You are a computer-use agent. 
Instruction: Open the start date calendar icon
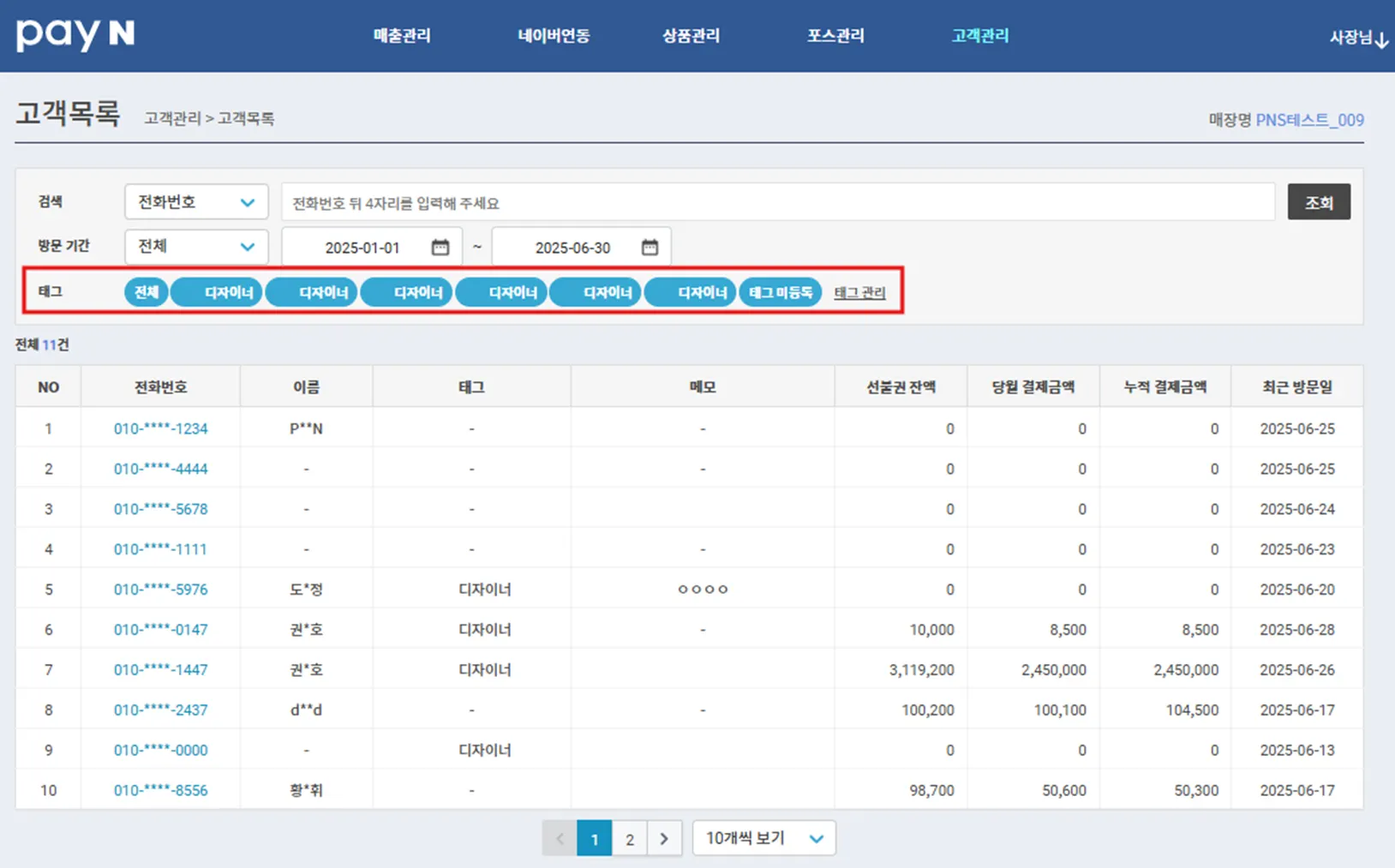click(x=440, y=247)
